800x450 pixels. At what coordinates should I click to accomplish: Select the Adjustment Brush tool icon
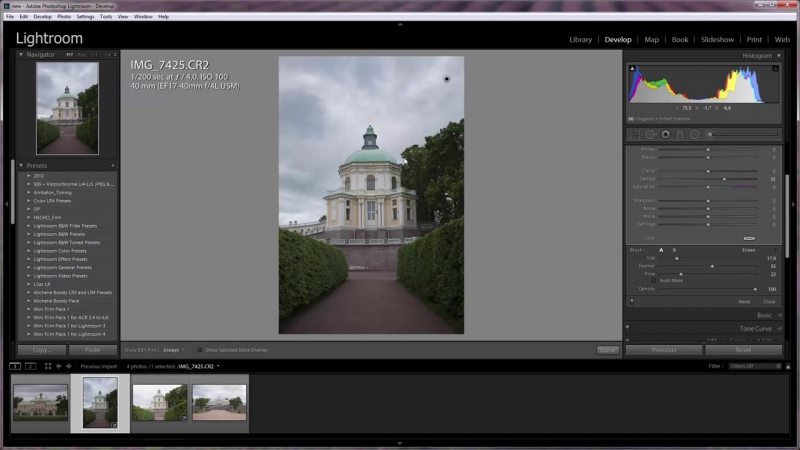[x=709, y=135]
